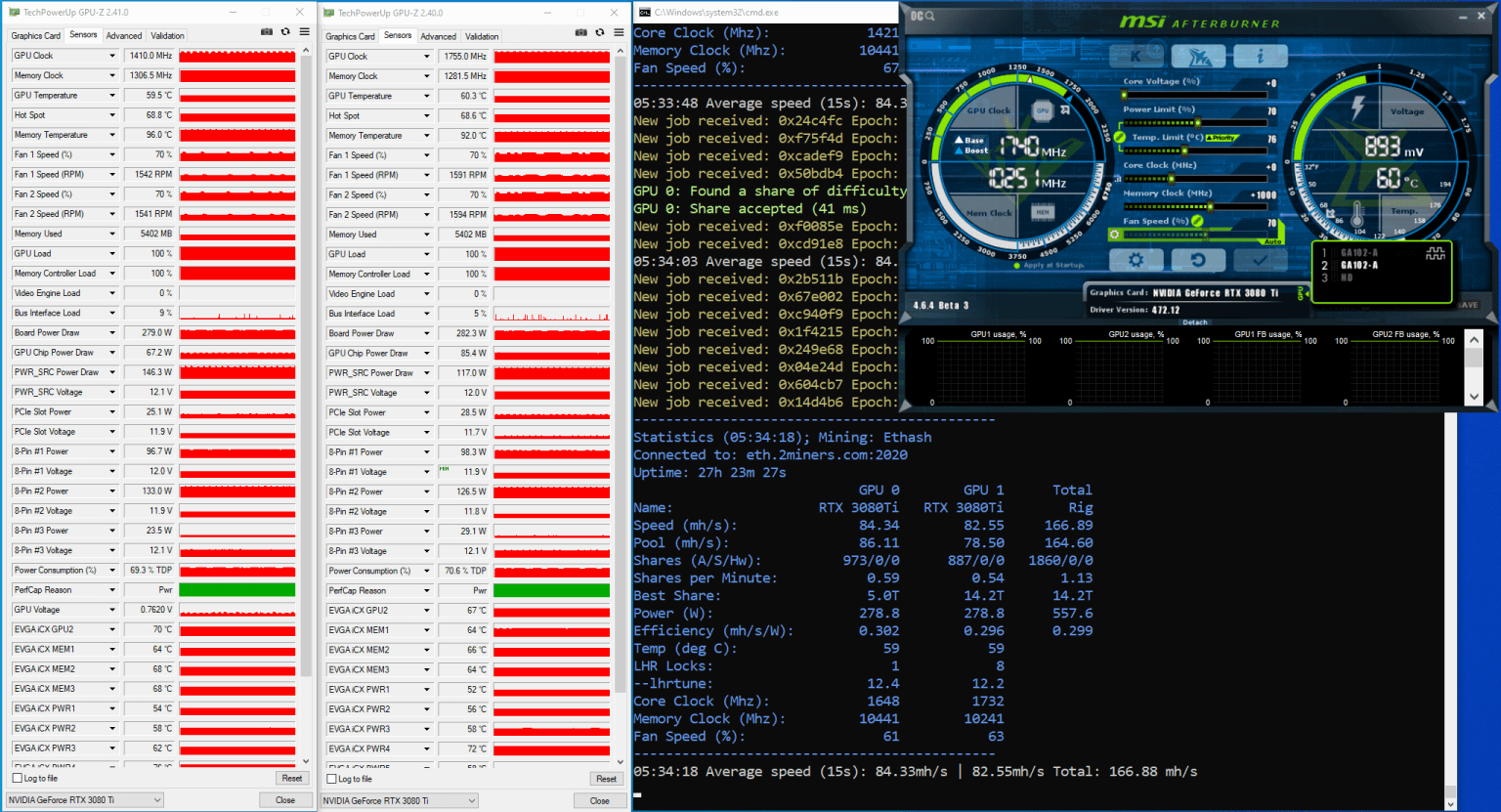Image resolution: width=1501 pixels, height=812 pixels.
Task: Toggle Auto fan speed mode in Afterburner
Action: 1273,241
